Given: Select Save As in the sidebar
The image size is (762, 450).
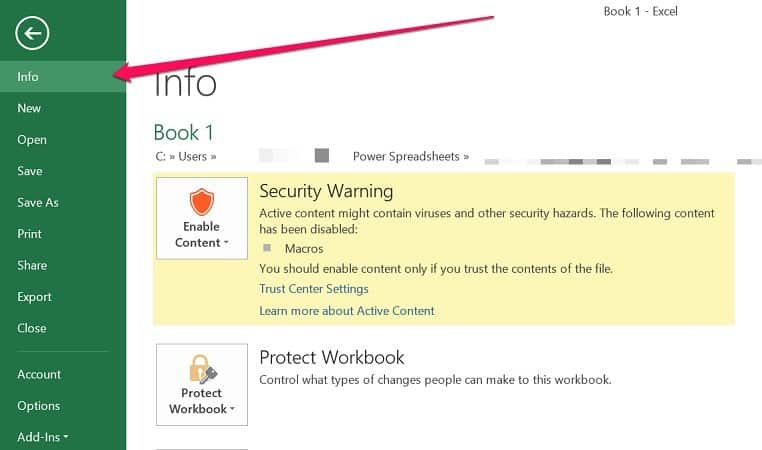Looking at the screenshot, I should pyautogui.click(x=38, y=202).
